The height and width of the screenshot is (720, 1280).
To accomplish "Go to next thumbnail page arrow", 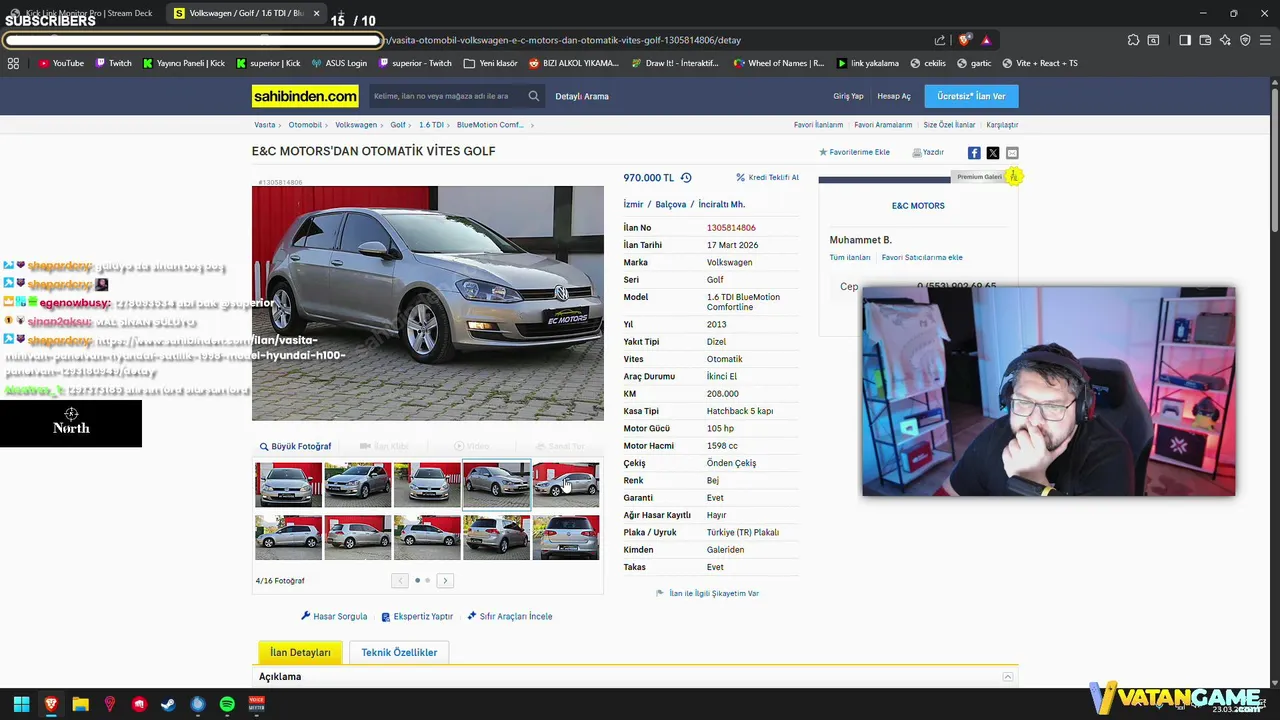I will 445,580.
